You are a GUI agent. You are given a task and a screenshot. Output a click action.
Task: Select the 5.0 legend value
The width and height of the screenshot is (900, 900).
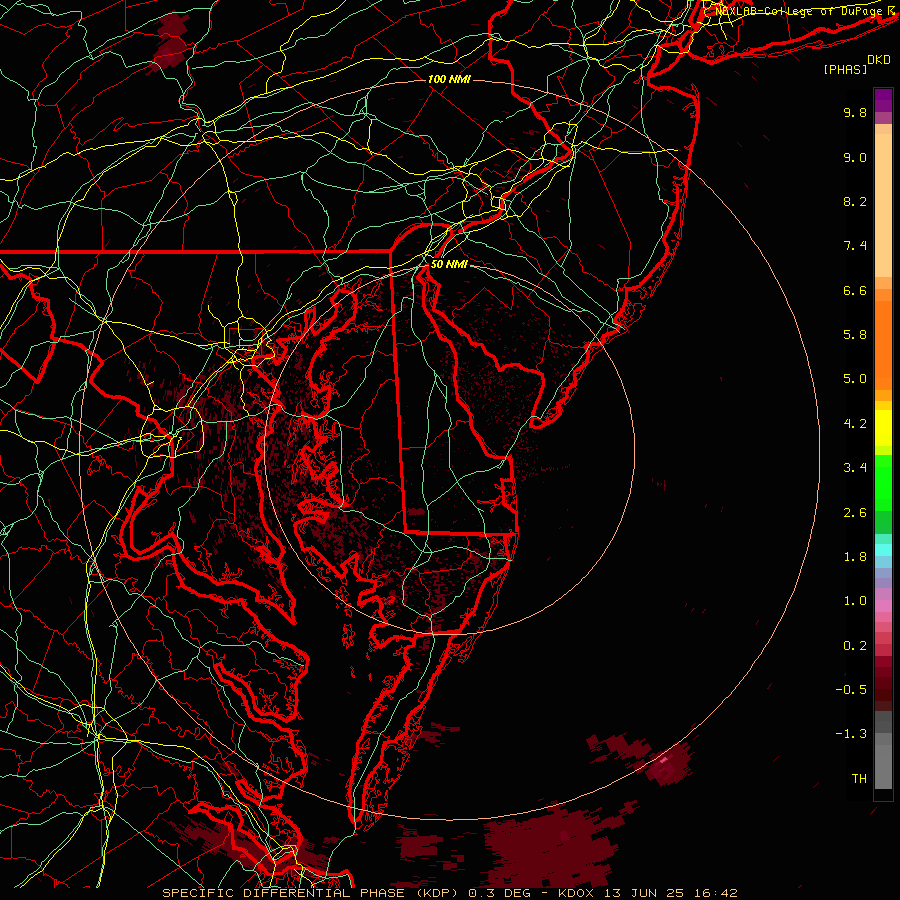tap(855, 379)
